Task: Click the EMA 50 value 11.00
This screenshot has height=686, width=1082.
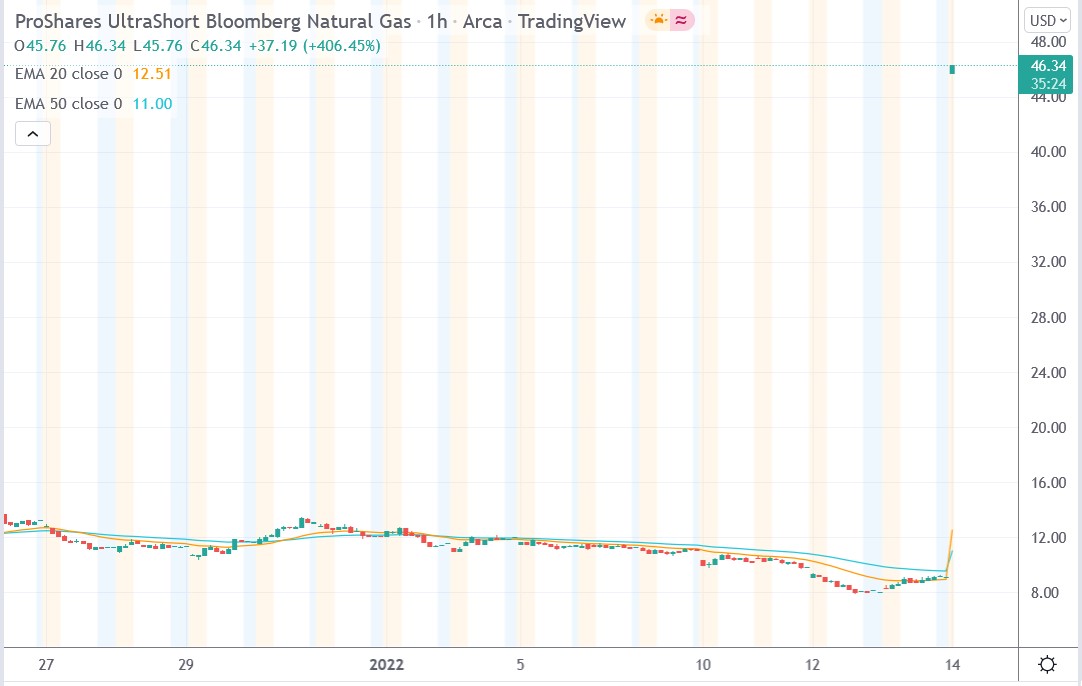Action: coord(153,104)
